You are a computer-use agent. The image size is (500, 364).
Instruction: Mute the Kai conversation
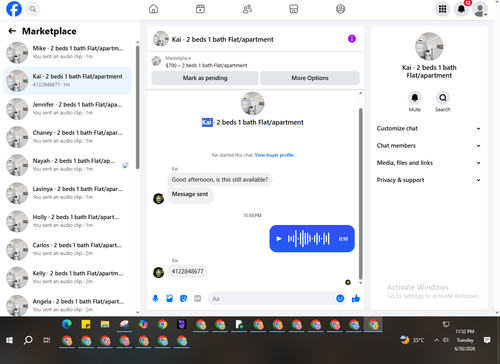[415, 98]
